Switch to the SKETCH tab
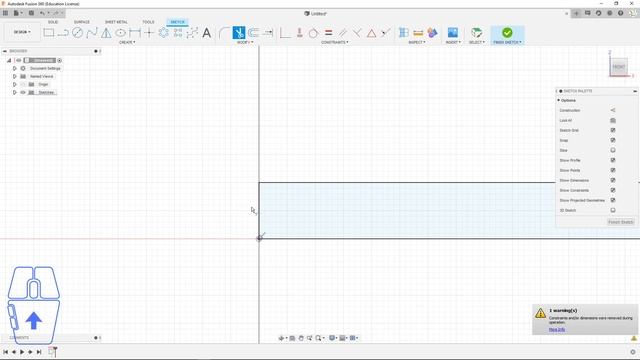640x360 pixels. pyautogui.click(x=178, y=22)
